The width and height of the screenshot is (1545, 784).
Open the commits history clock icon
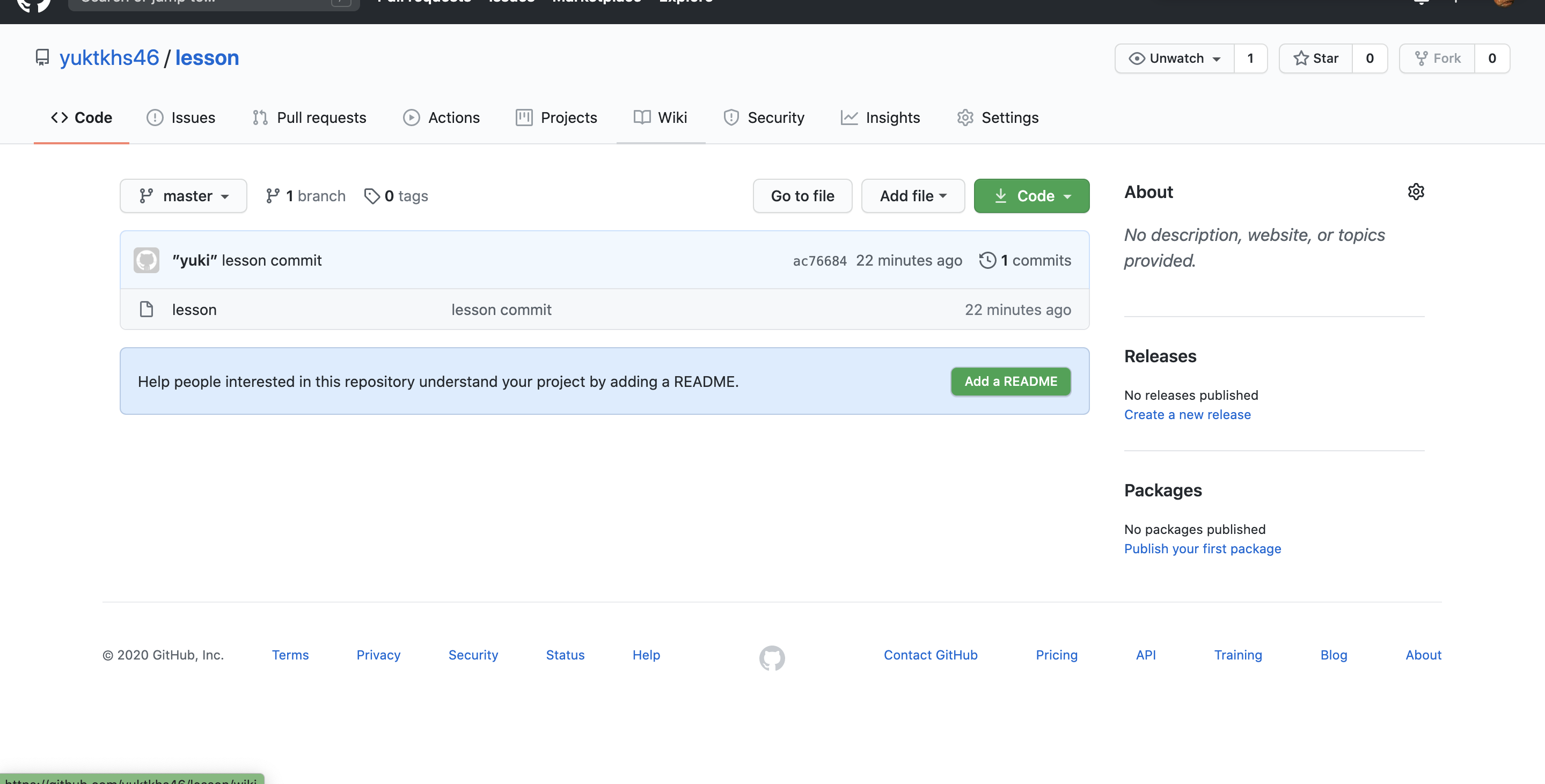[x=987, y=260]
